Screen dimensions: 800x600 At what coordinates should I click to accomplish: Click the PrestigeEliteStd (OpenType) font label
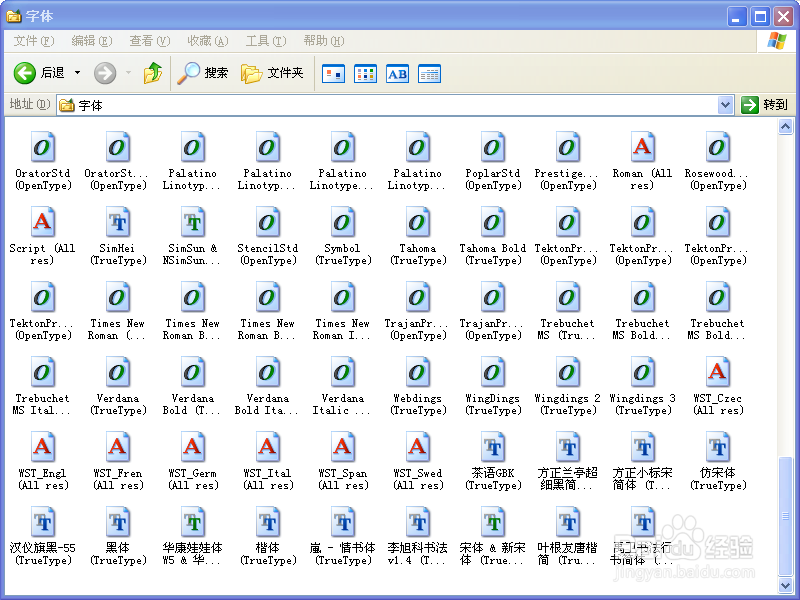[567, 180]
